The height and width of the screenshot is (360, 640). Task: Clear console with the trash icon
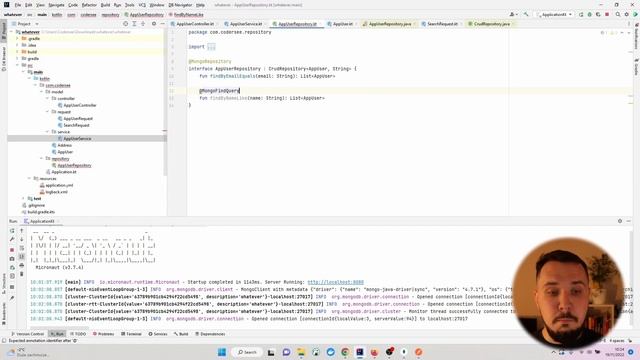(22, 274)
